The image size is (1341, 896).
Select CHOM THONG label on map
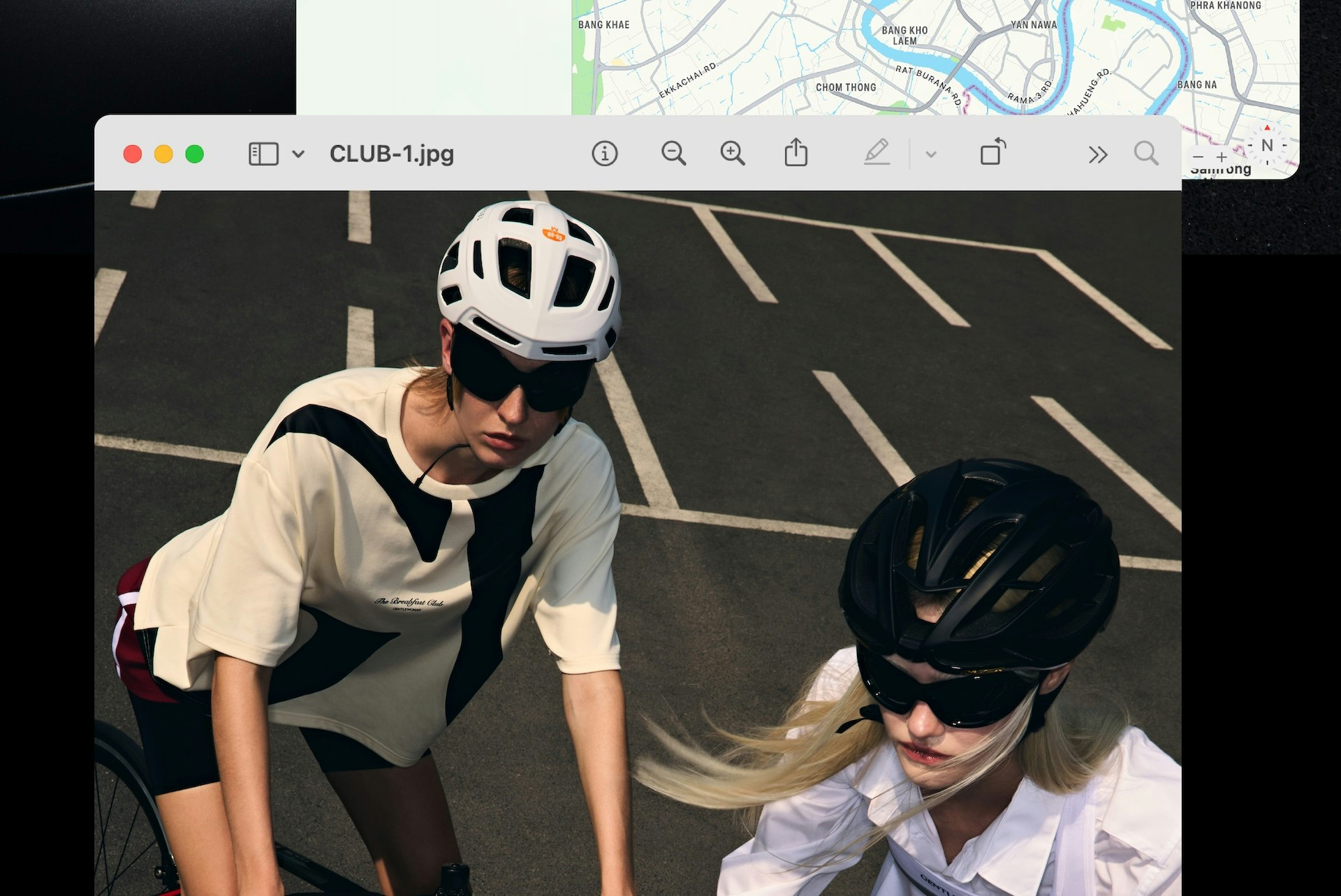coord(846,87)
